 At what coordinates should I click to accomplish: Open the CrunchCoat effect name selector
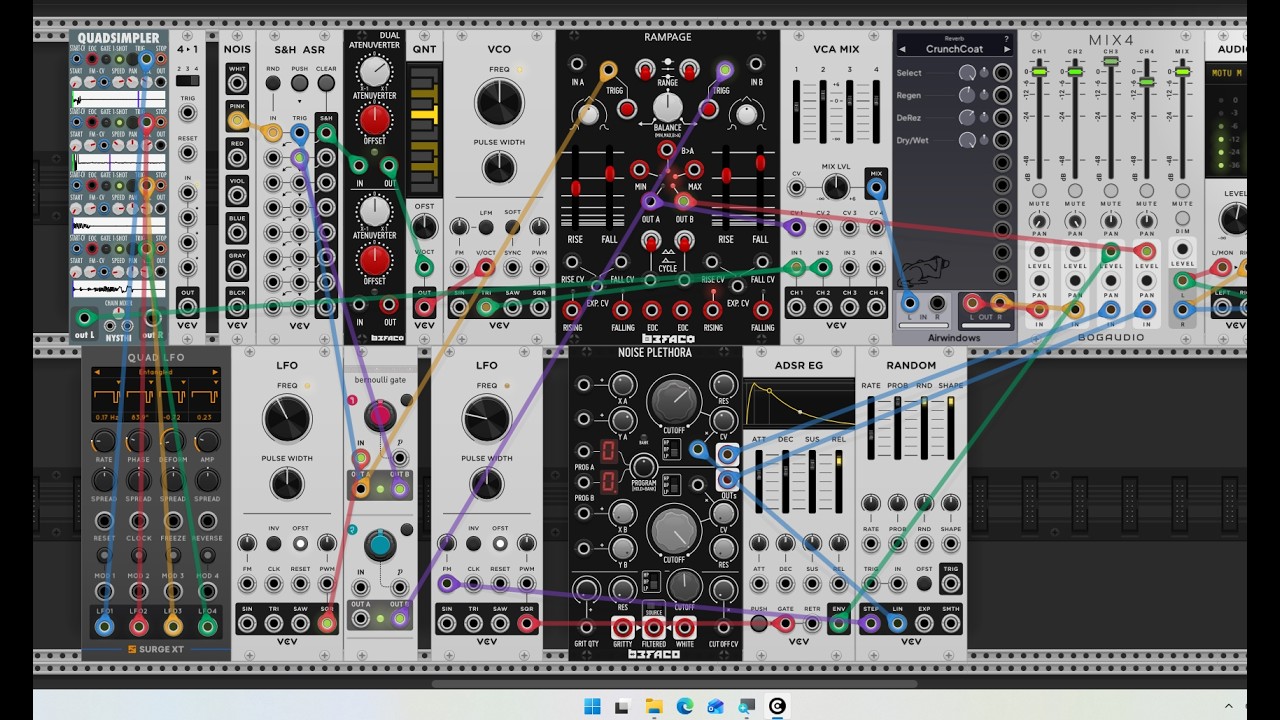point(954,49)
